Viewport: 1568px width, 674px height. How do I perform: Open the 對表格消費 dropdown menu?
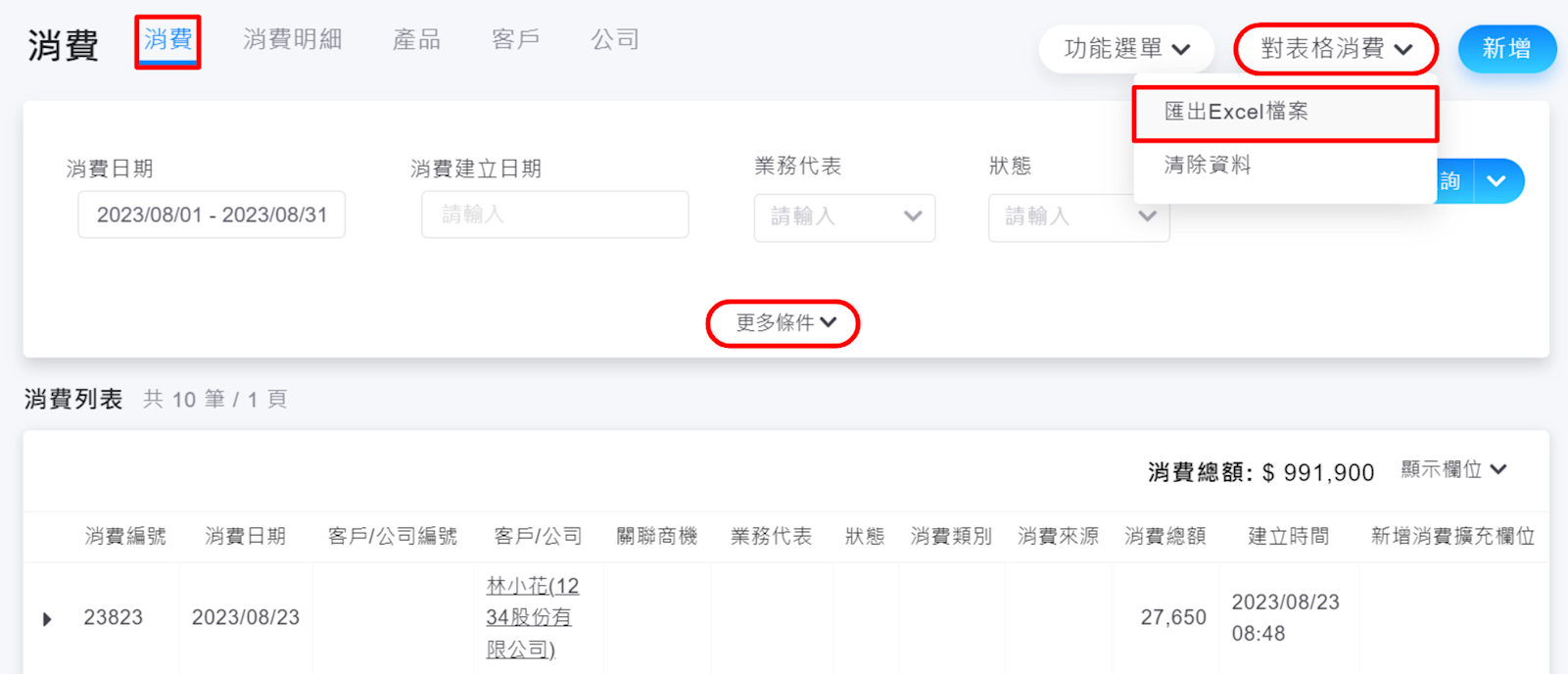coord(1336,49)
